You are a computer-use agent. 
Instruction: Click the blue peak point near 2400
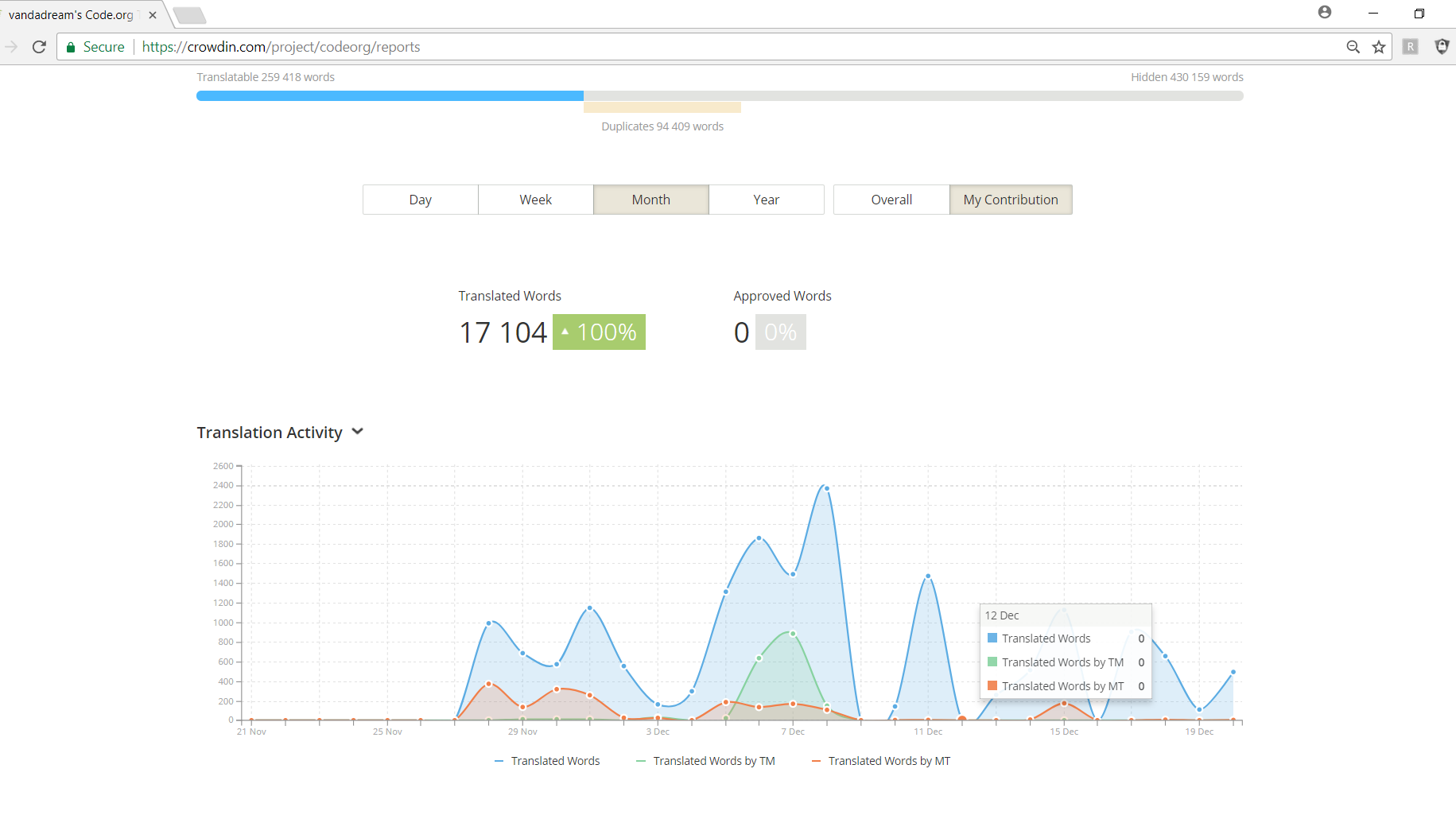[x=827, y=488]
